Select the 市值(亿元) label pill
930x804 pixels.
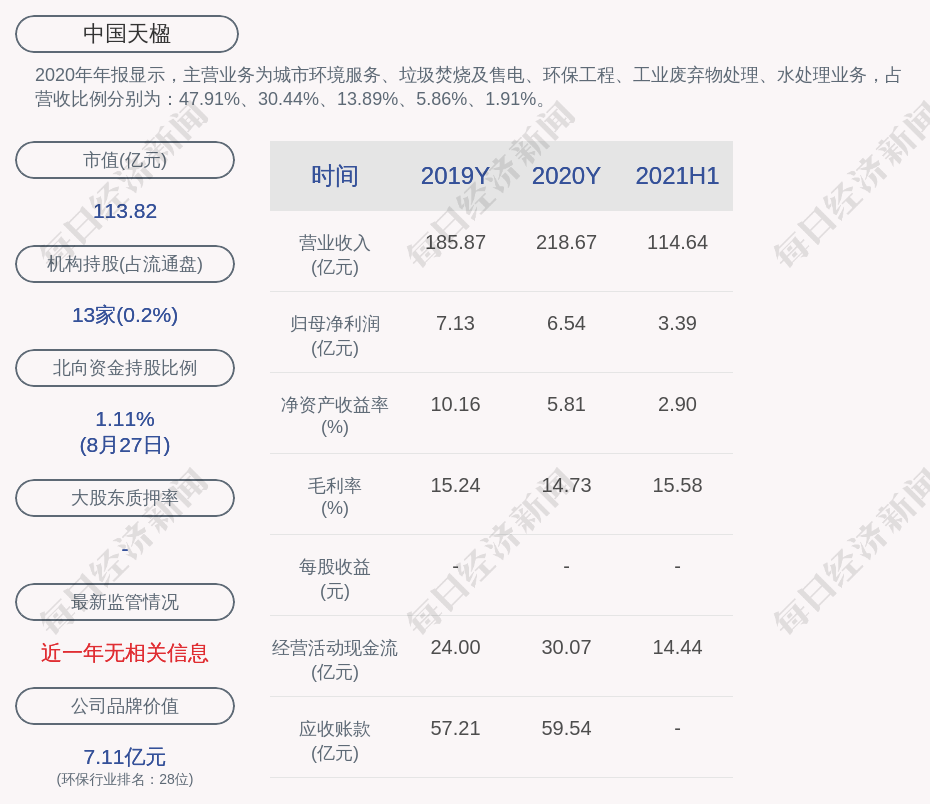click(125, 160)
